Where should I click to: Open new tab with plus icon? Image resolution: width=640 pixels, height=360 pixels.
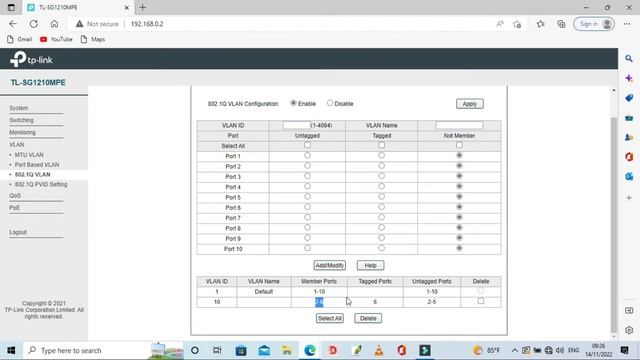coord(142,7)
